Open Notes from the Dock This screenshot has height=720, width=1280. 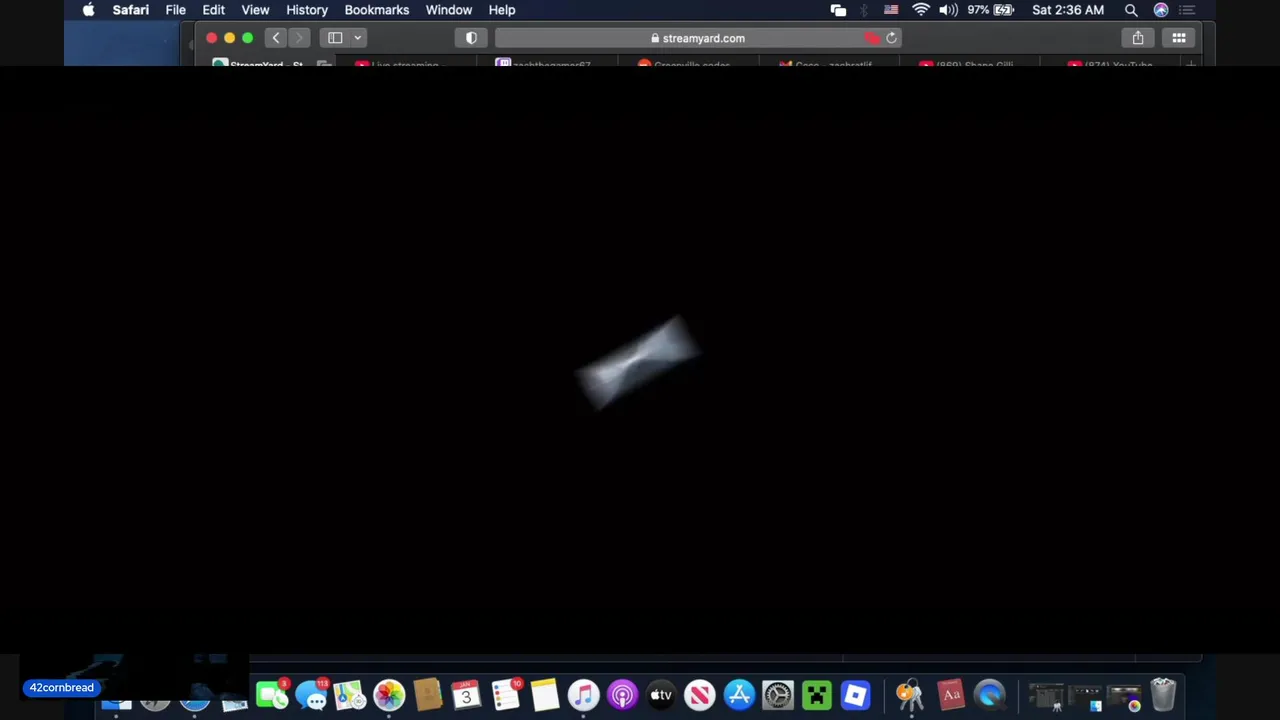tap(544, 695)
